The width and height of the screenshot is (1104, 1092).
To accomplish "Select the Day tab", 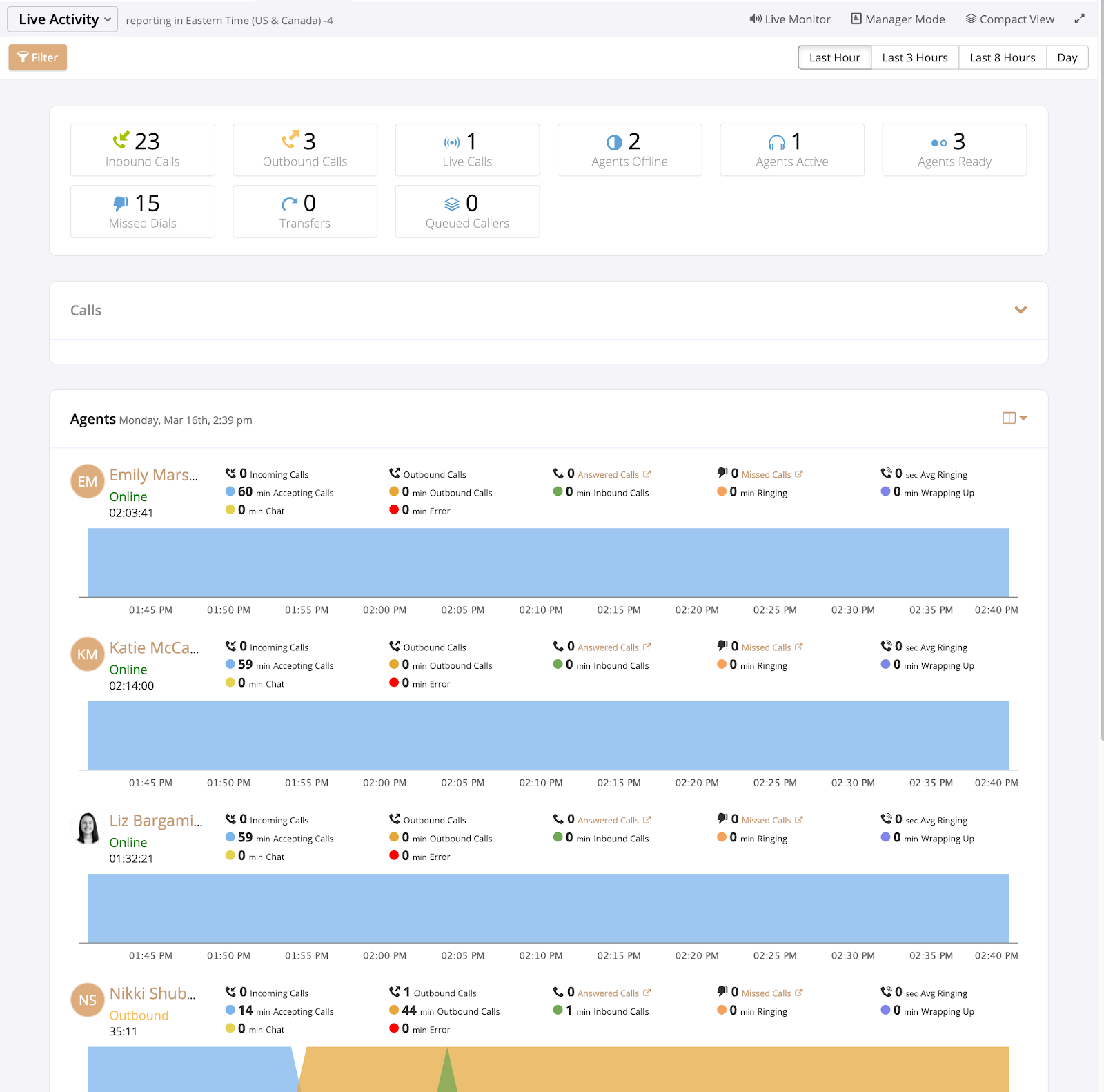I will 1067,57.
